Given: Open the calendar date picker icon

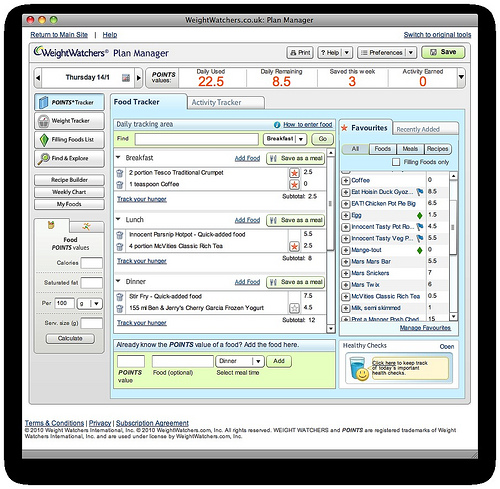Looking at the screenshot, I should [x=126, y=78].
